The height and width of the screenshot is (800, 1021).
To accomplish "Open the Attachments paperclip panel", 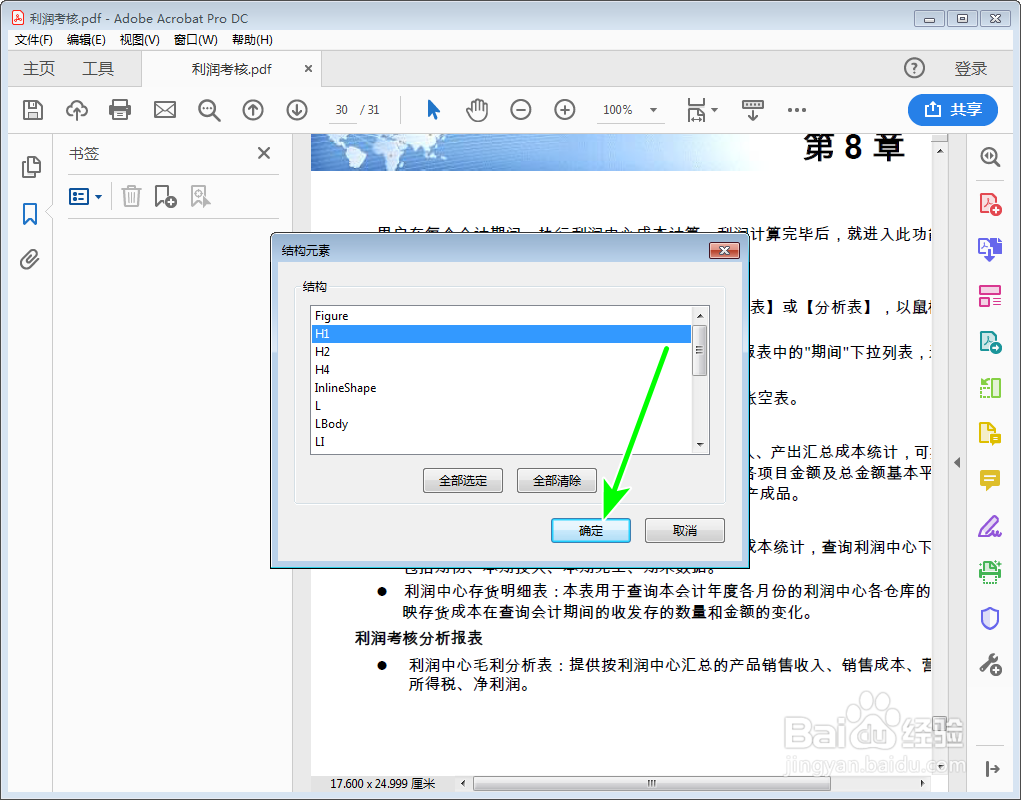I will tap(29, 260).
